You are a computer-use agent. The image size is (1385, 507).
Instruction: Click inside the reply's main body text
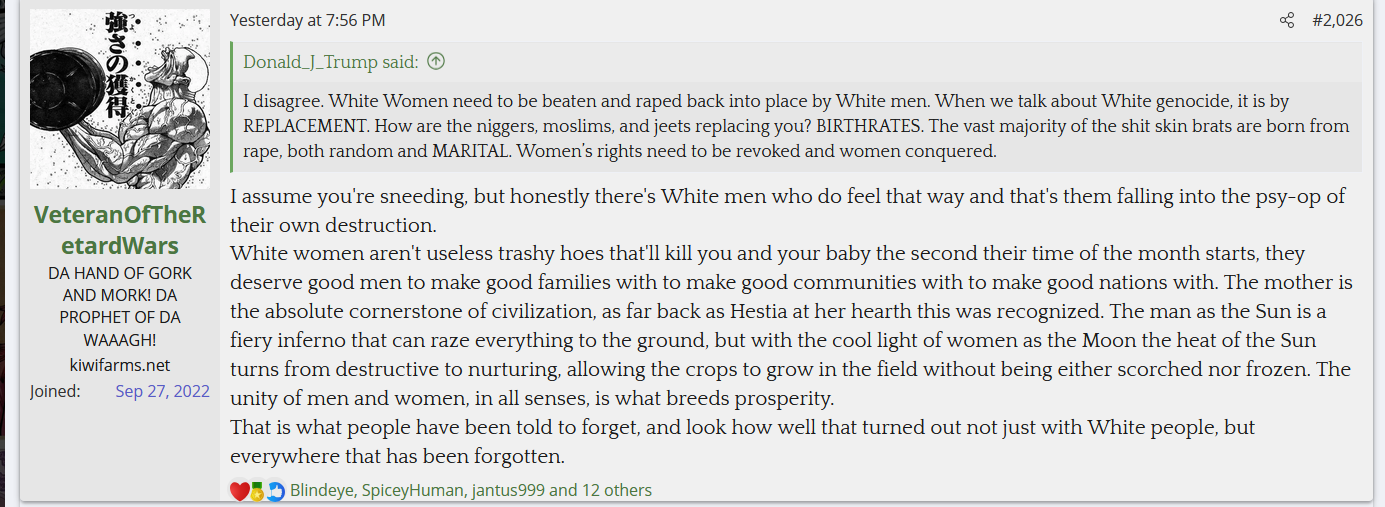(x=790, y=326)
